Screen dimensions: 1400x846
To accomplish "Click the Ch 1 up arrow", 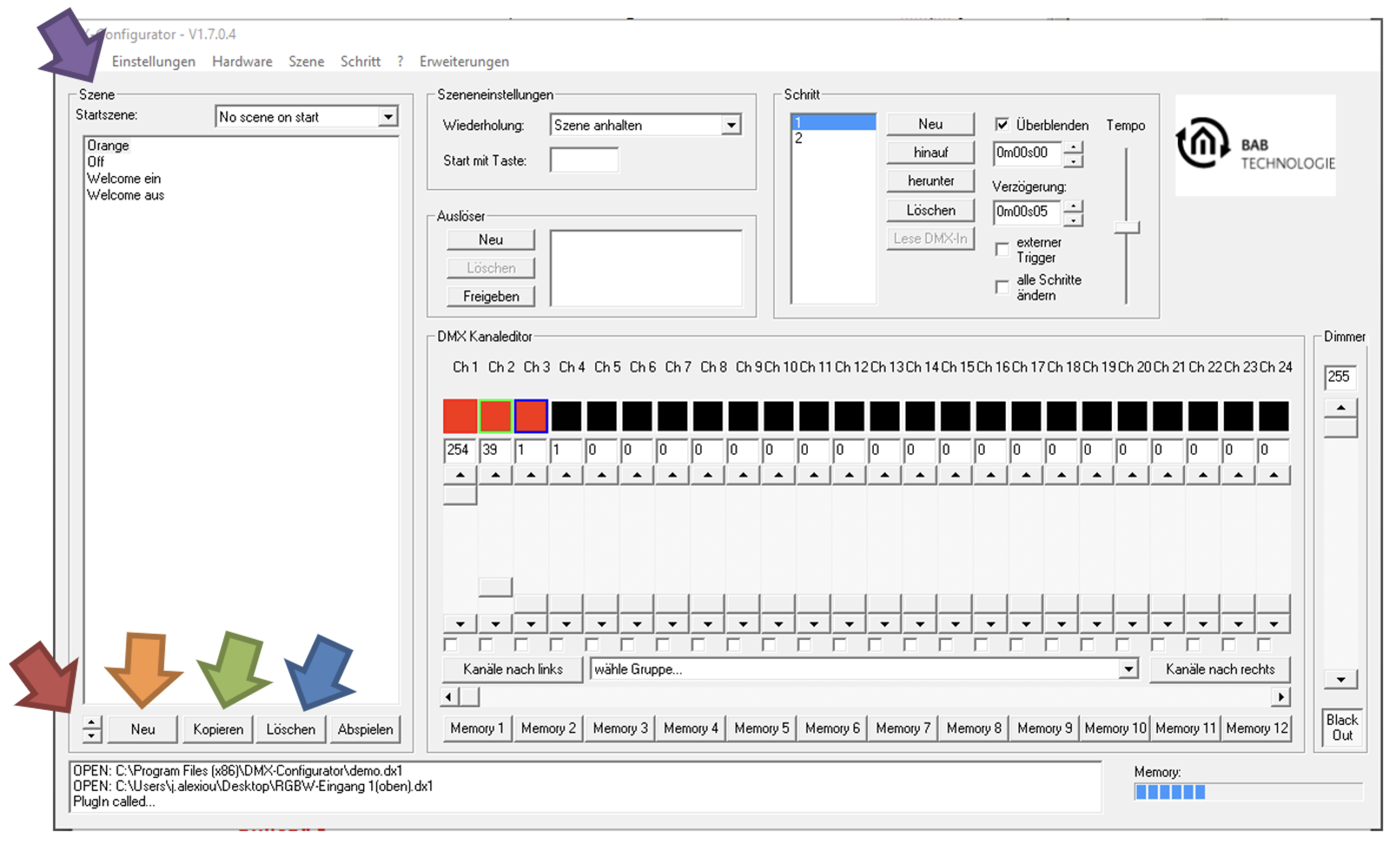I will pyautogui.click(x=460, y=475).
